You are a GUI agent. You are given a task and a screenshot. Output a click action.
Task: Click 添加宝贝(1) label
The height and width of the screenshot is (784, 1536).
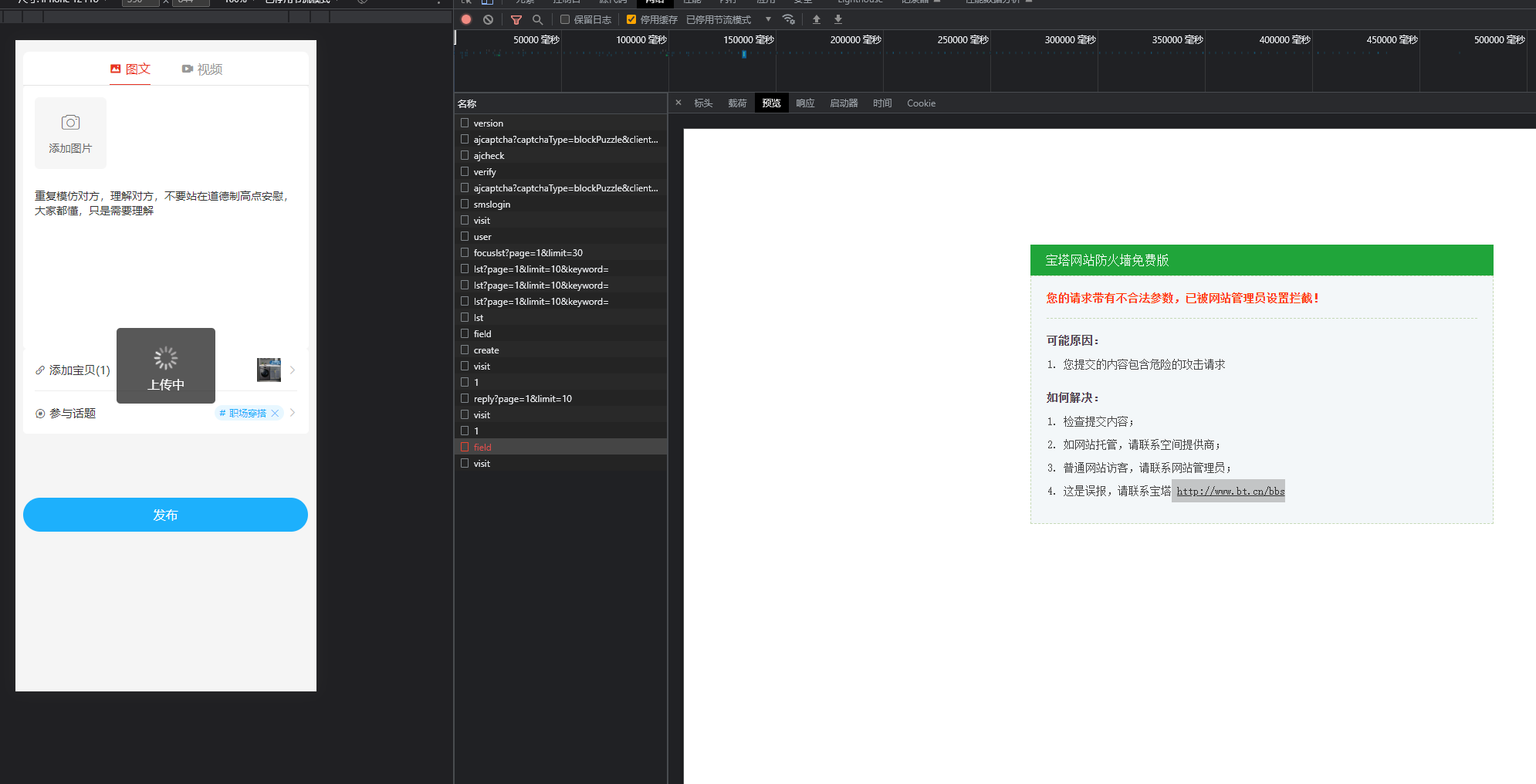[80, 370]
